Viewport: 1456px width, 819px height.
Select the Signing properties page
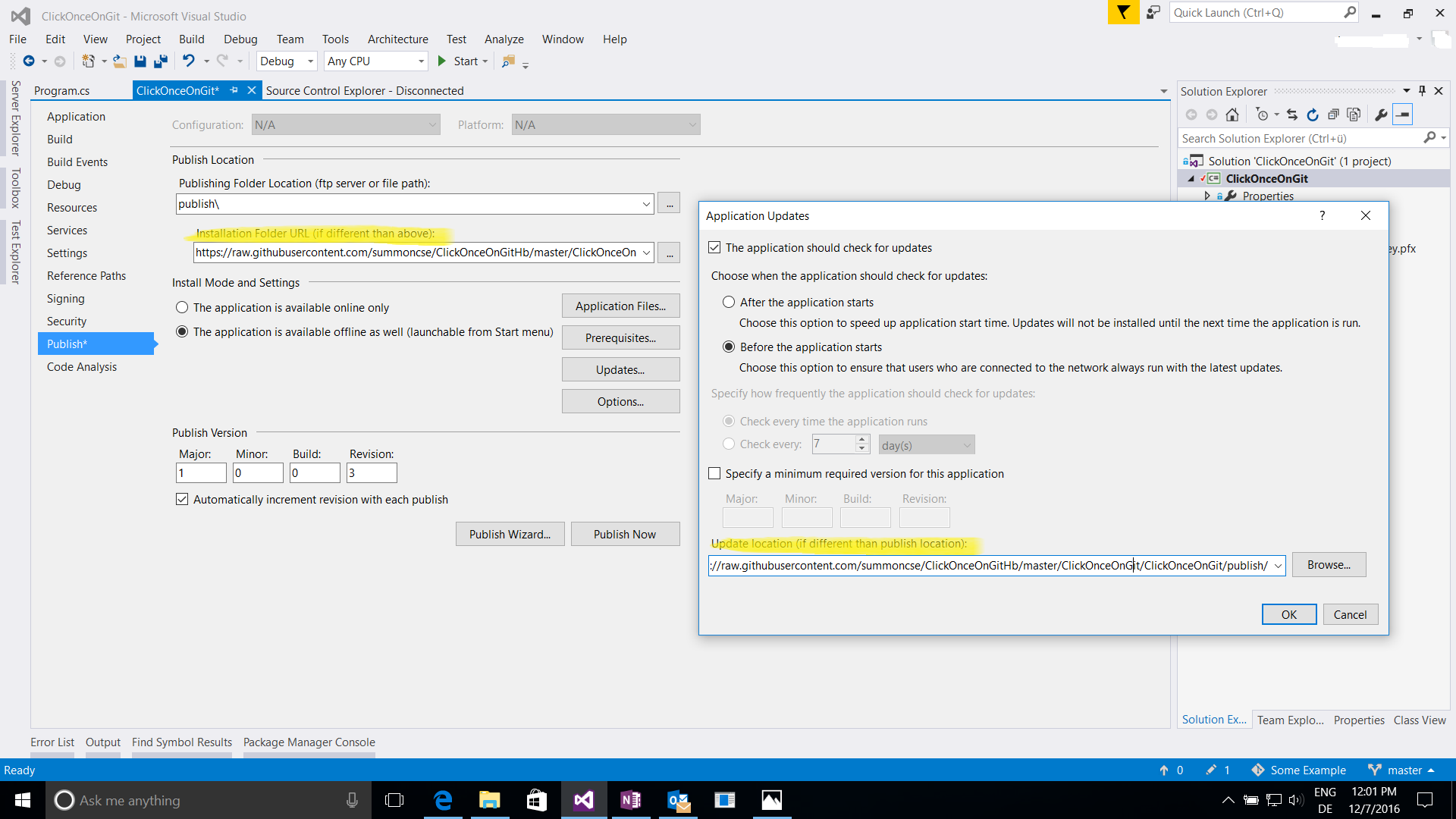(x=66, y=298)
